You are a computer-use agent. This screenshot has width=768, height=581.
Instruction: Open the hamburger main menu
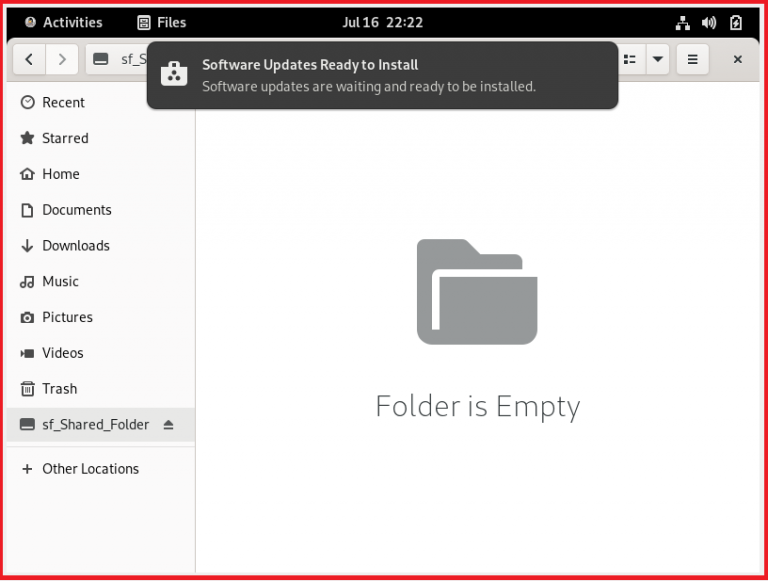coord(692,59)
